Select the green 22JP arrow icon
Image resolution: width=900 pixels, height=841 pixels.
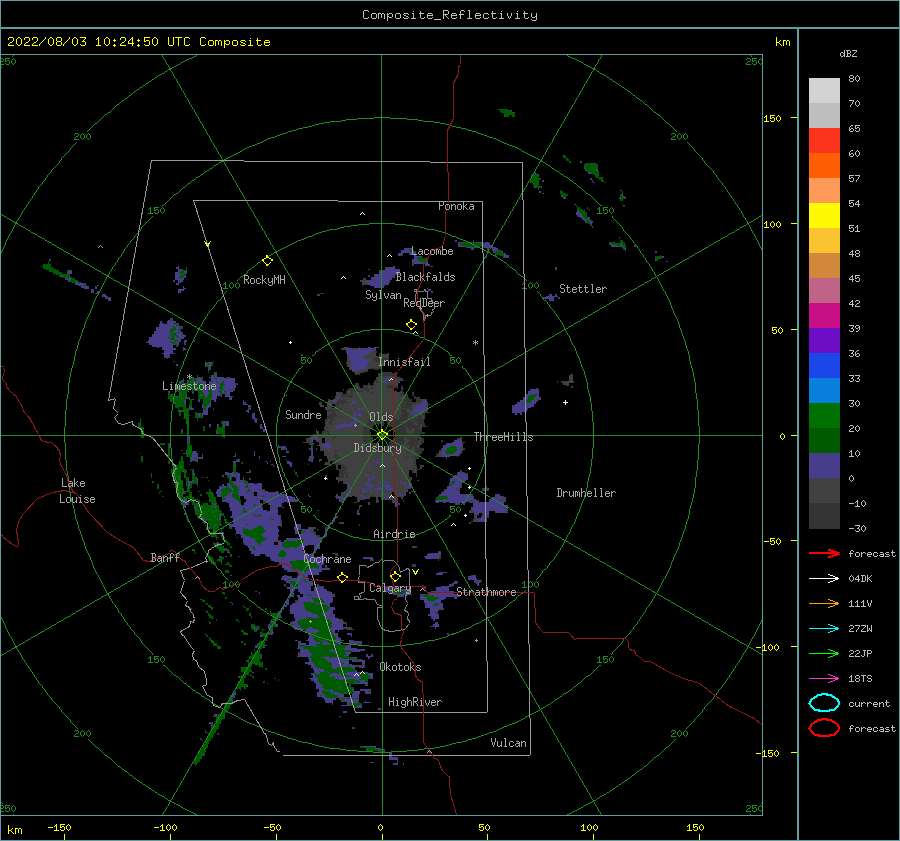(x=824, y=653)
